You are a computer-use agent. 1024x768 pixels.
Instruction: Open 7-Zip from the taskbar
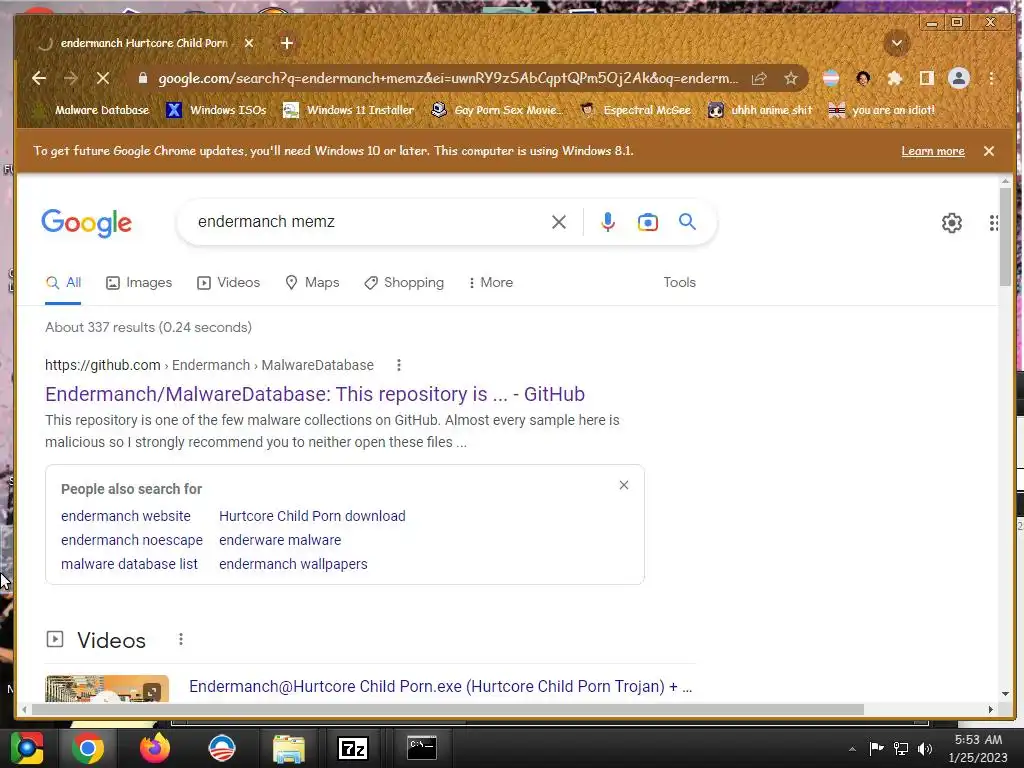tap(353, 748)
